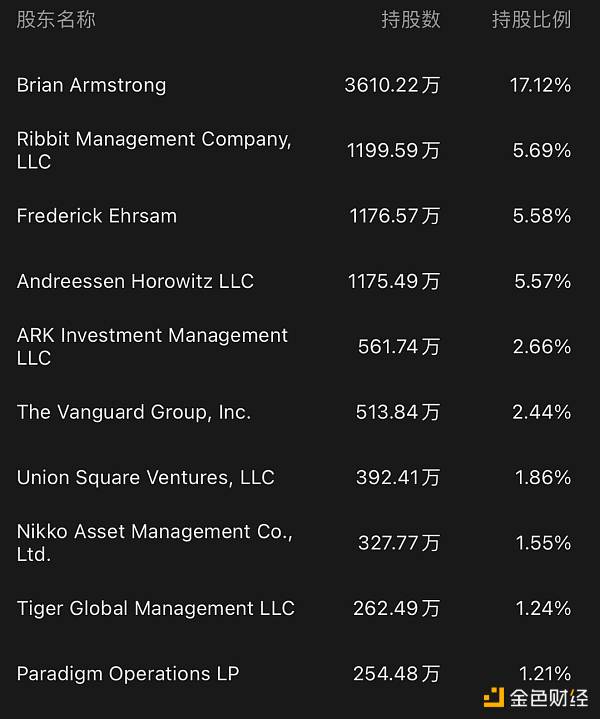Open The Vanguard Group, Inc. entry
Image resolution: width=600 pixels, height=719 pixels.
[134, 412]
